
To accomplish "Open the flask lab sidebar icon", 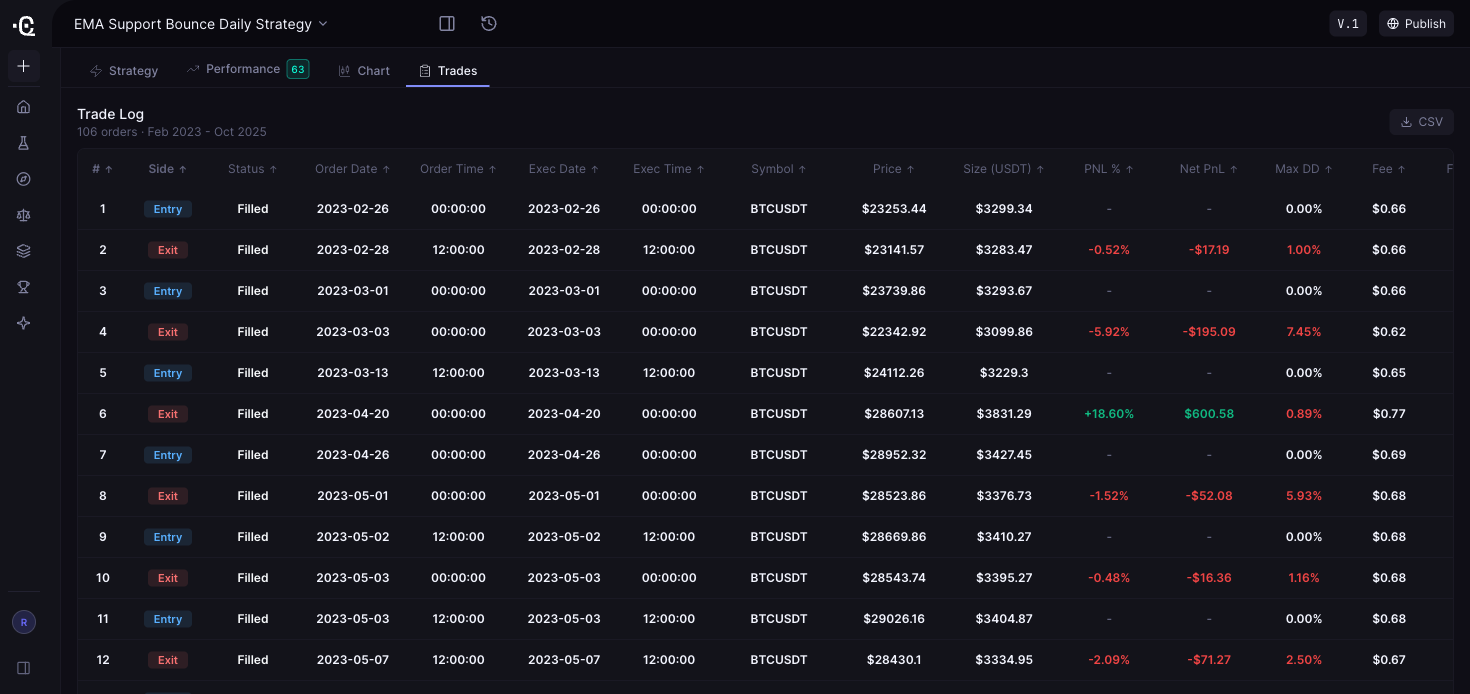I will (x=24, y=143).
